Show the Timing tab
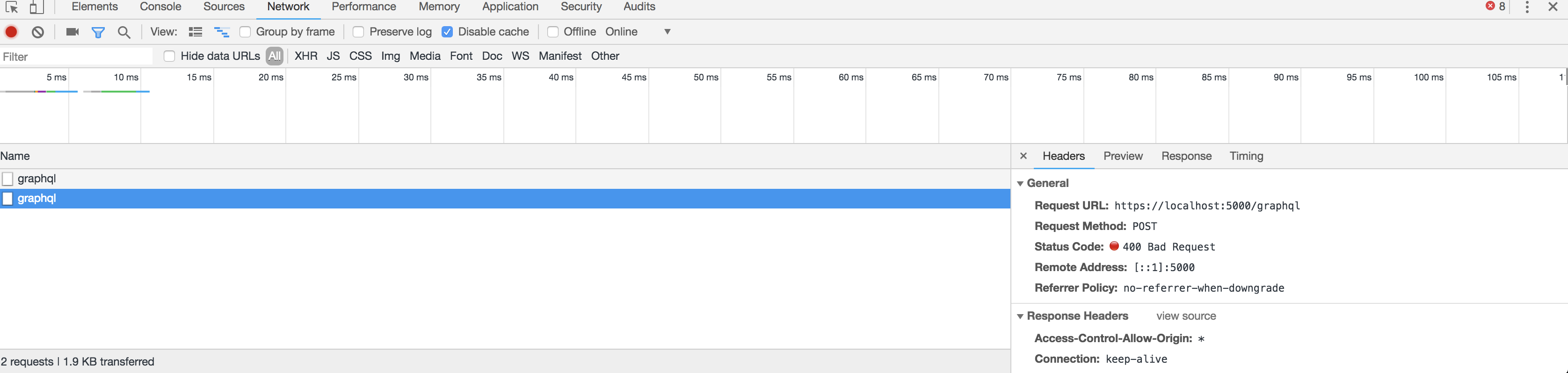 (x=1246, y=157)
